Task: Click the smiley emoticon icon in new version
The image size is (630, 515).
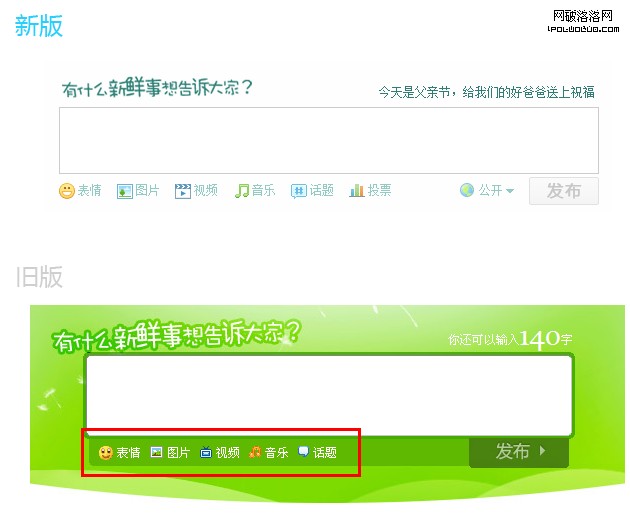Action: point(67,190)
